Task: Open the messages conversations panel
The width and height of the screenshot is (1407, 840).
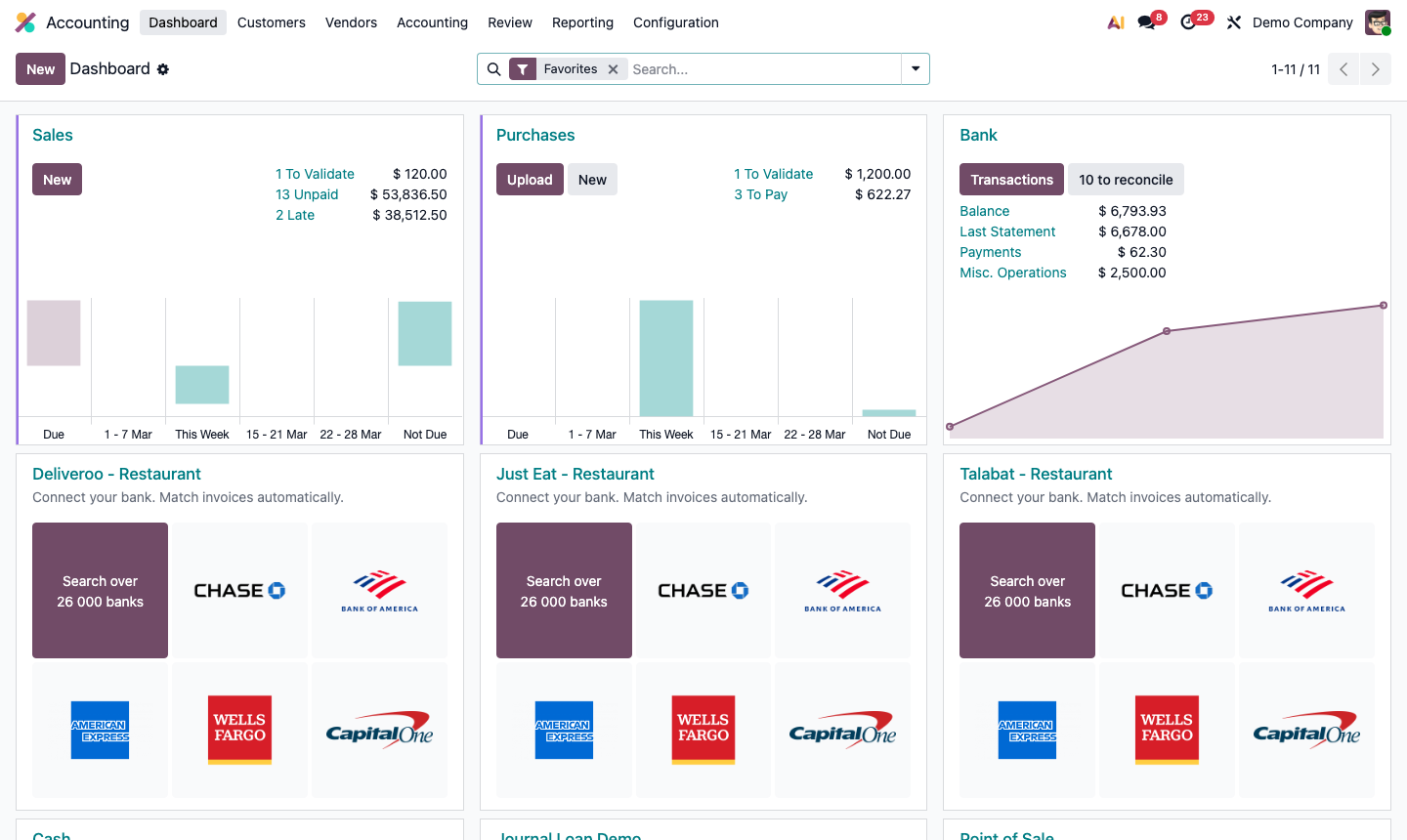Action: (1143, 21)
